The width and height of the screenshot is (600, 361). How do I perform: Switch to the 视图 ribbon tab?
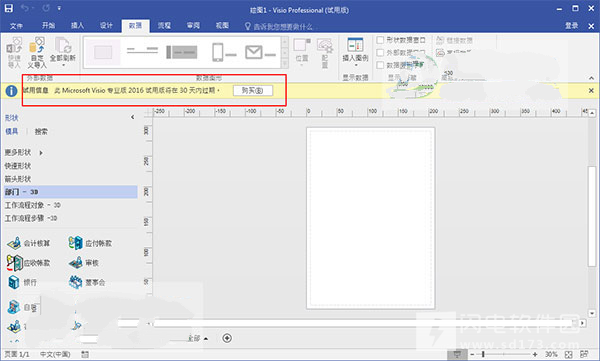(x=222, y=25)
